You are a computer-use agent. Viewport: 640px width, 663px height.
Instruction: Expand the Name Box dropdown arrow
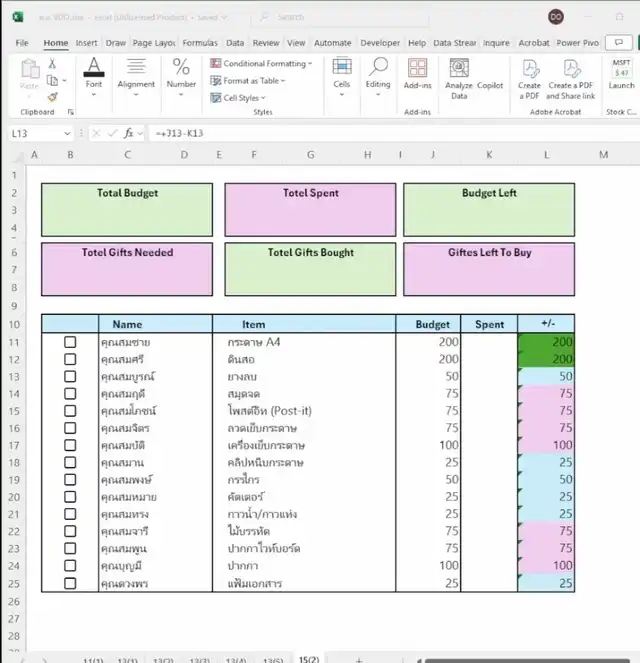(x=69, y=133)
